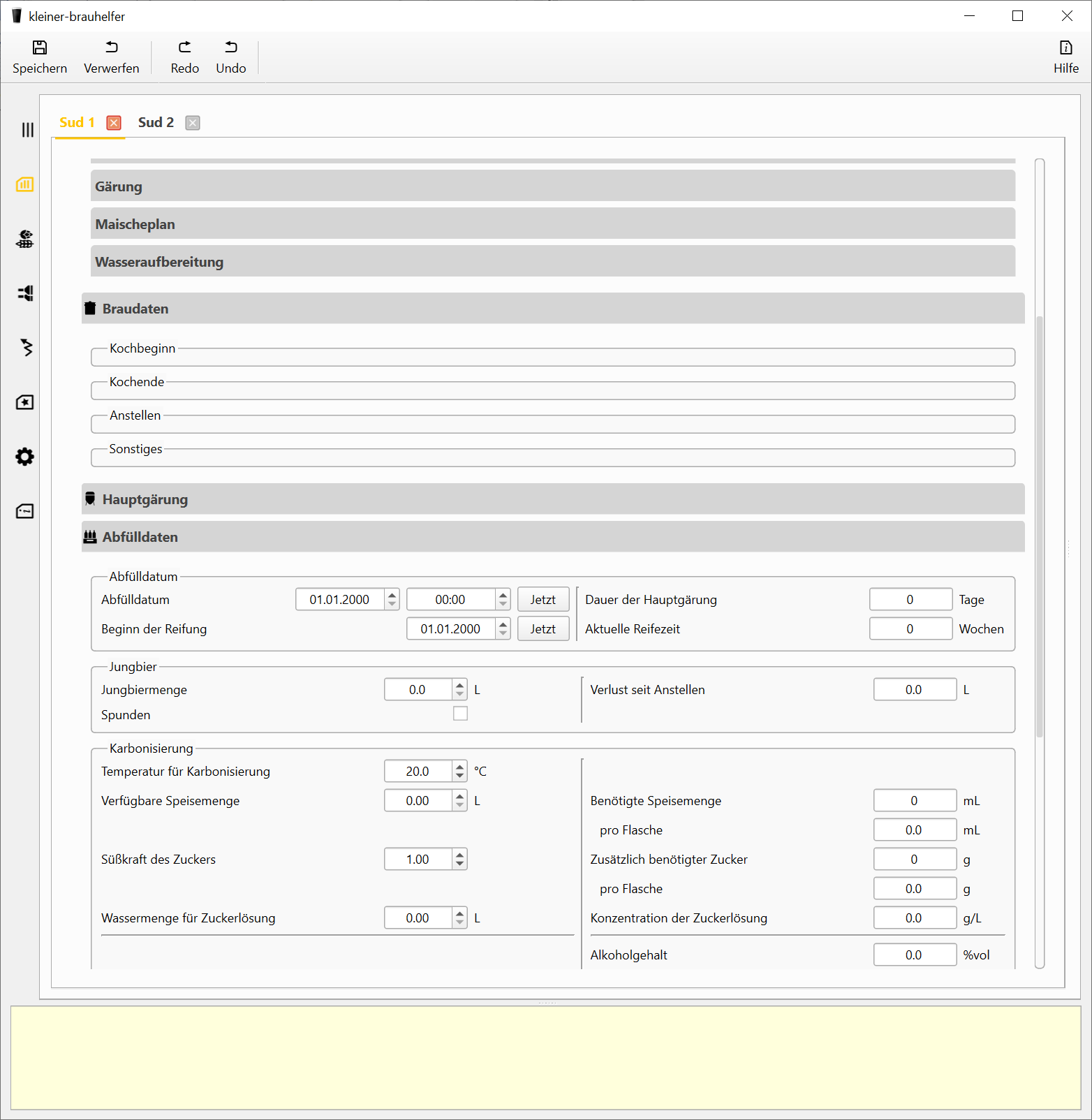
Task: Open the hop and grain ingredients sidebar icon
Action: click(x=25, y=239)
